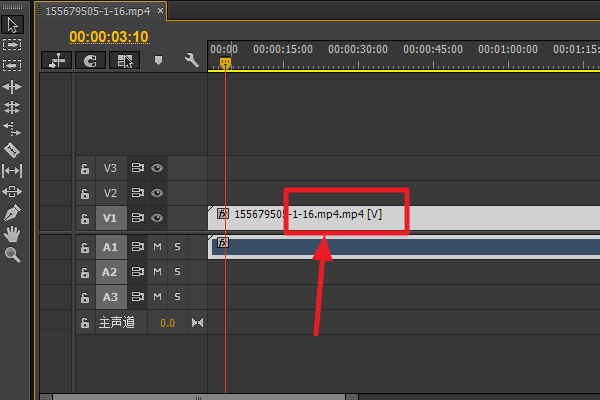Mute audio track A1
600x400 pixels.
click(157, 247)
